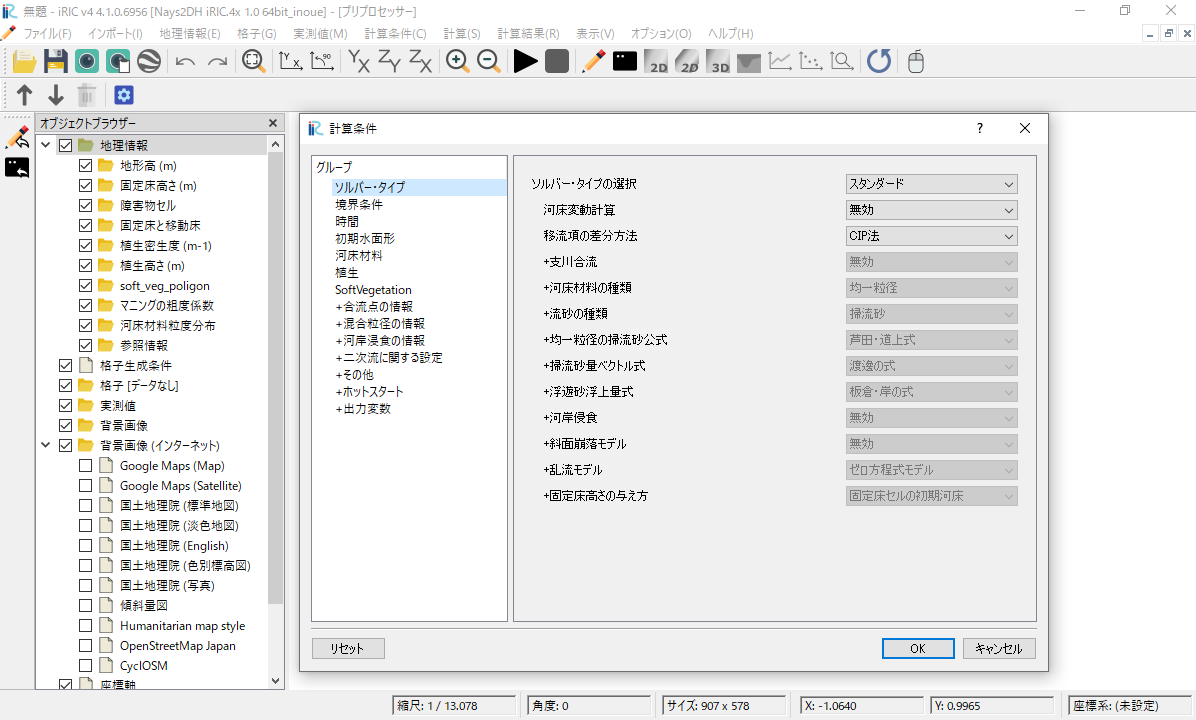This screenshot has height=720, width=1196.
Task: Enable the Google Maps (Satellite) checkbox
Action: [85, 485]
